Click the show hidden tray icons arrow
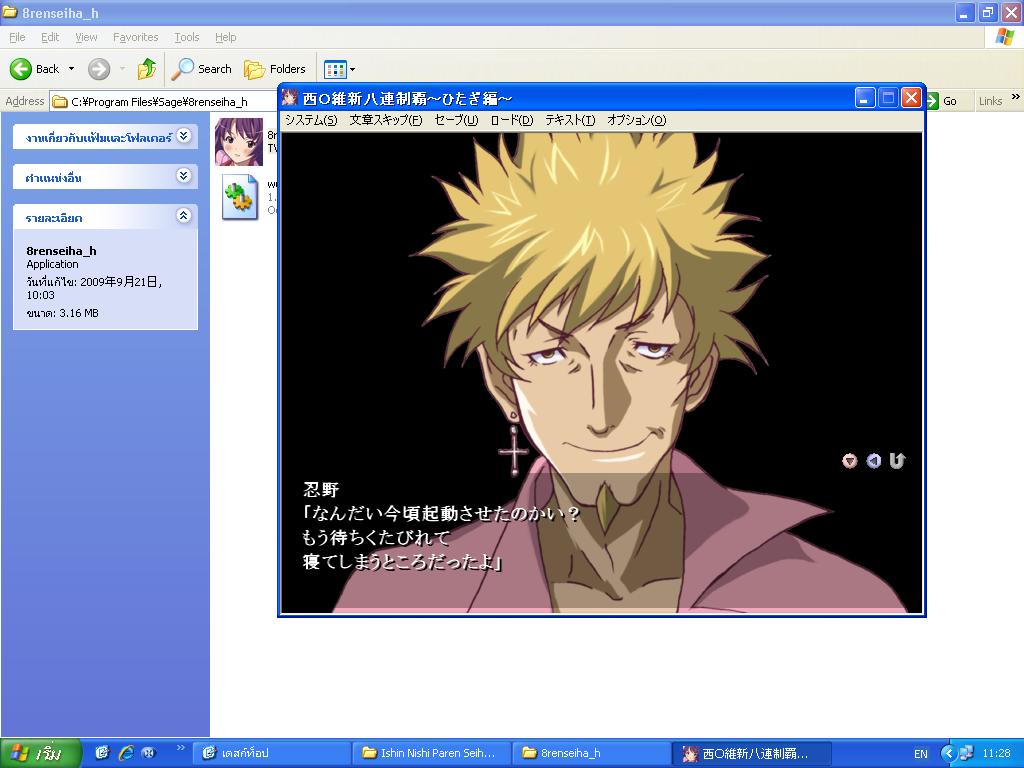Viewport: 1024px width, 768px height. [x=948, y=753]
